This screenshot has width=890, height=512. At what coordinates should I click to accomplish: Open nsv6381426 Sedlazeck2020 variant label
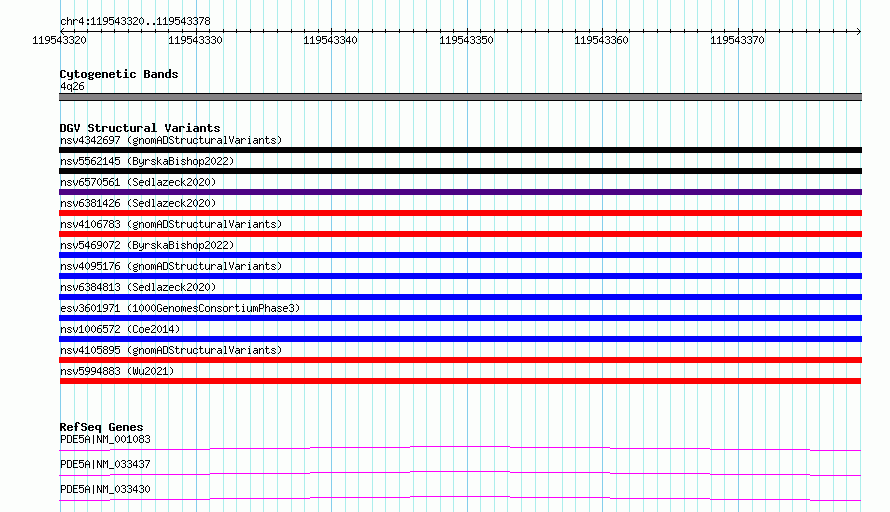click(138, 203)
